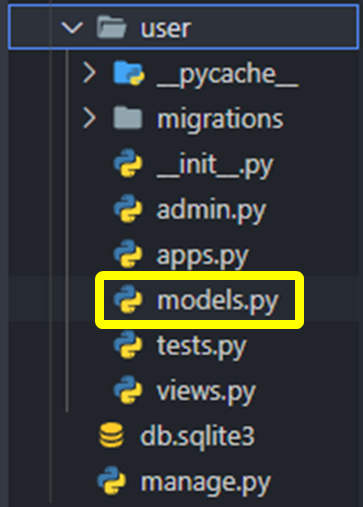Open the manage.py file

205,483
